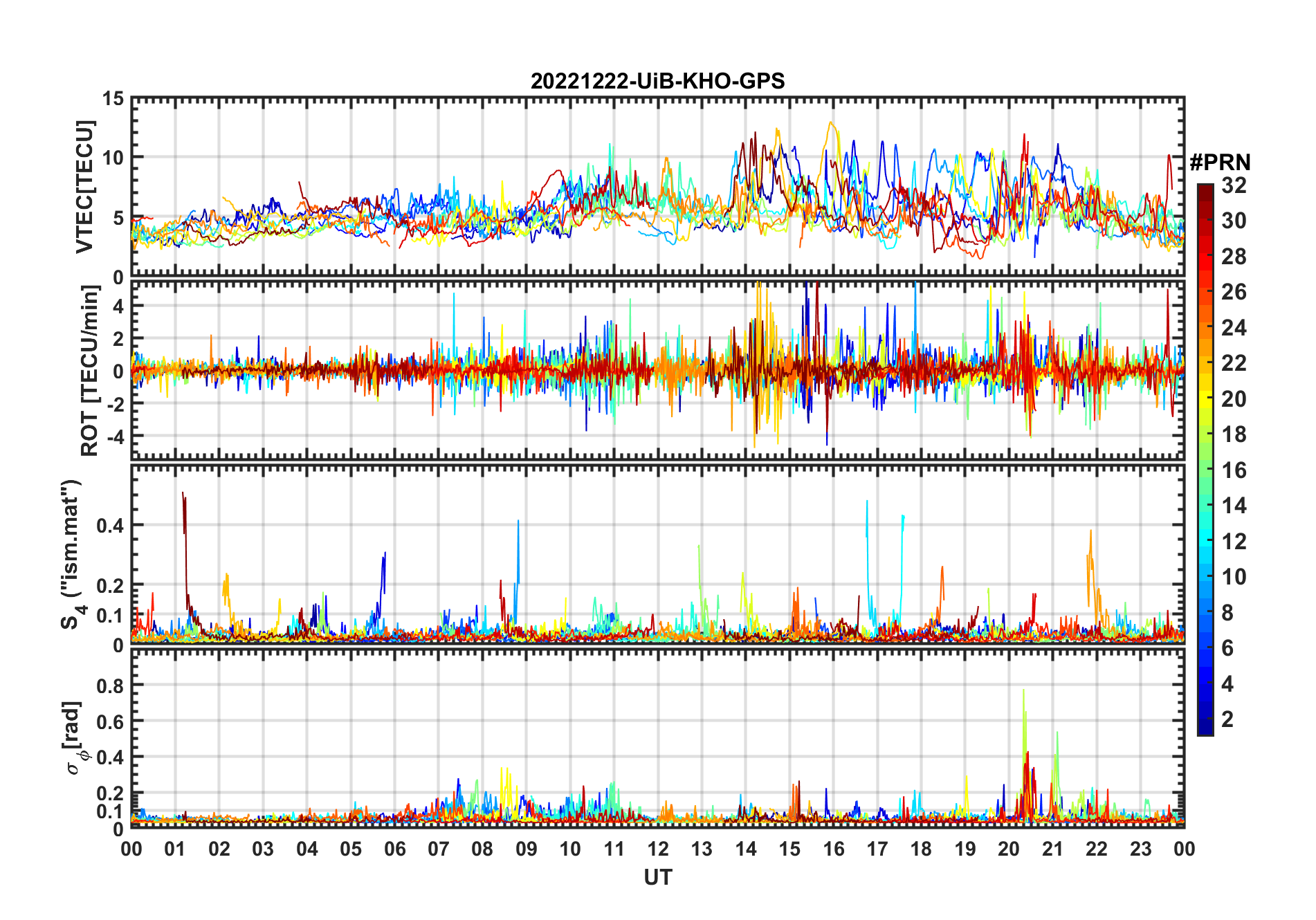Select colorbar tick label 2
1316x920 pixels.
point(1227,719)
